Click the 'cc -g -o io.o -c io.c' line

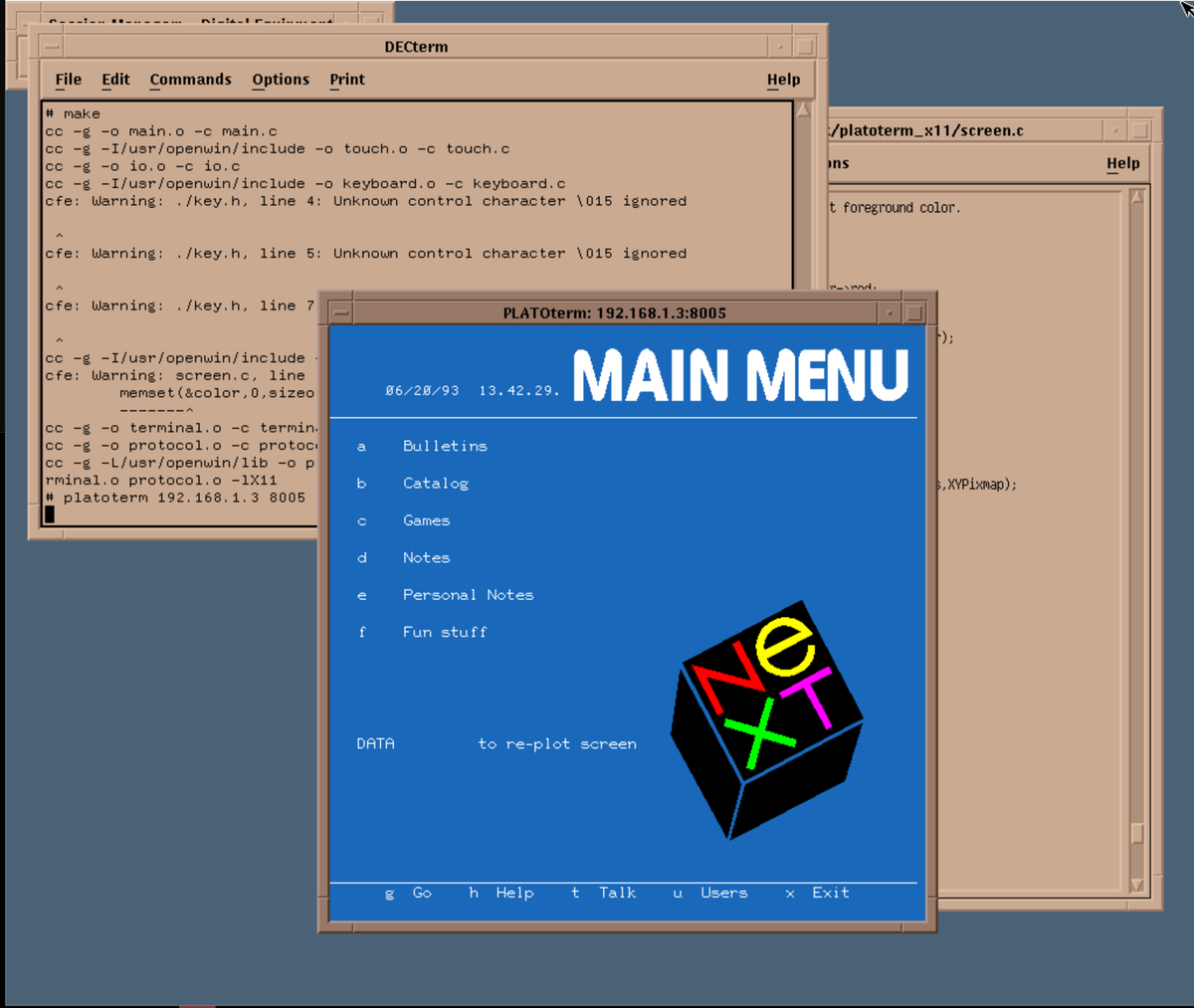pos(142,166)
